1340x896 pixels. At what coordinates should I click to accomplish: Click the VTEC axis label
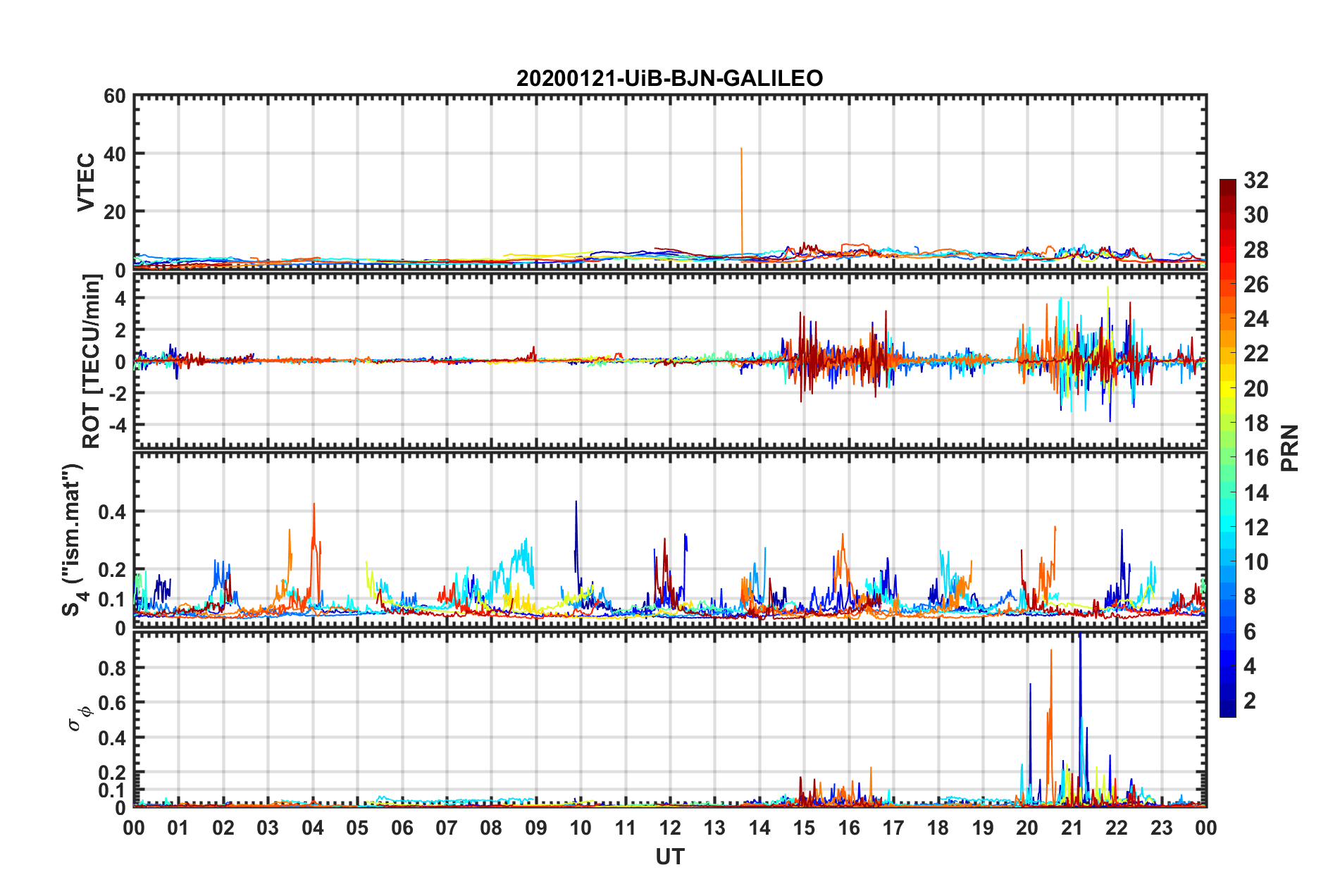tap(85, 182)
